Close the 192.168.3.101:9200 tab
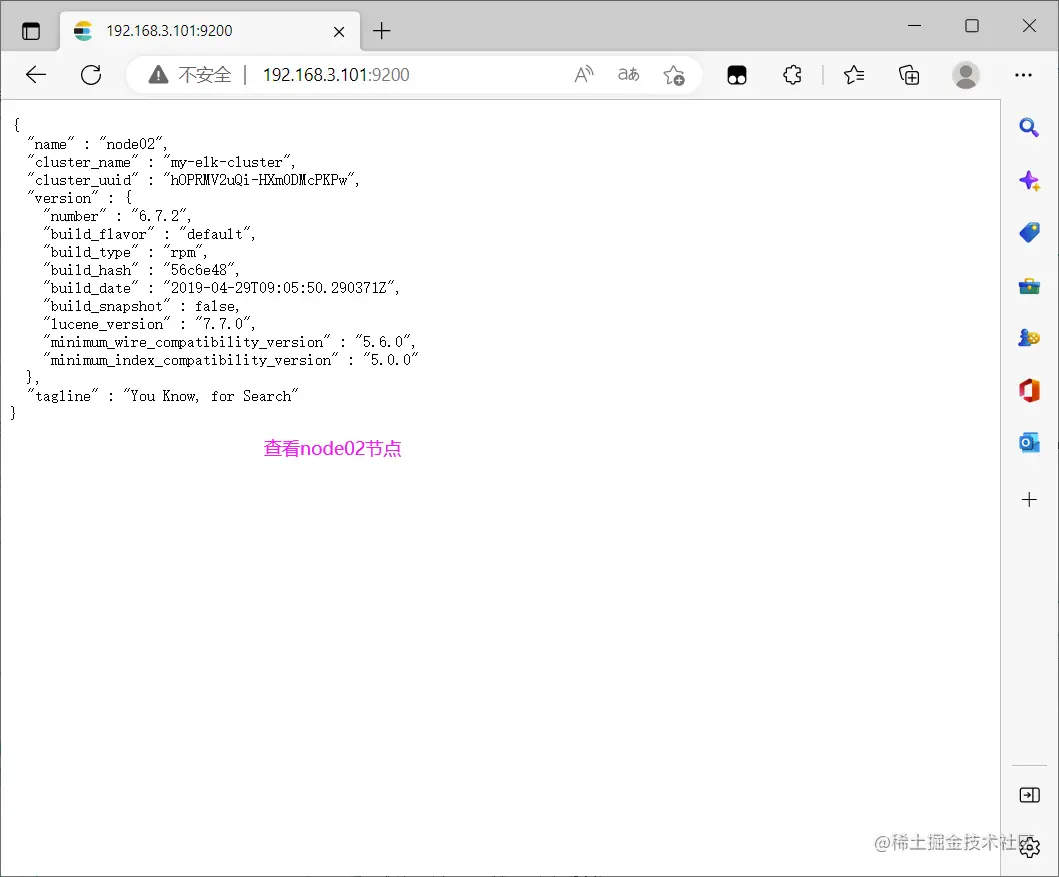1059x877 pixels. pos(339,32)
